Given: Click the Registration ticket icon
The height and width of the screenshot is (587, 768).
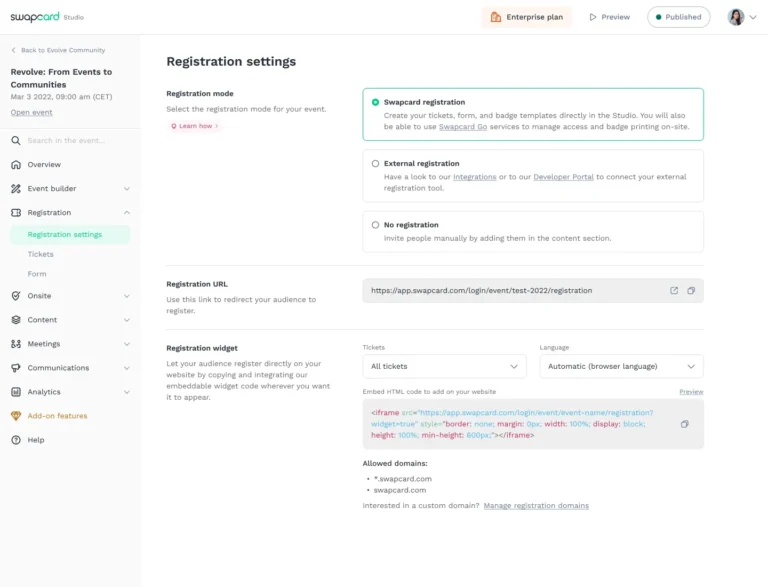Looking at the screenshot, I should 16,213.
